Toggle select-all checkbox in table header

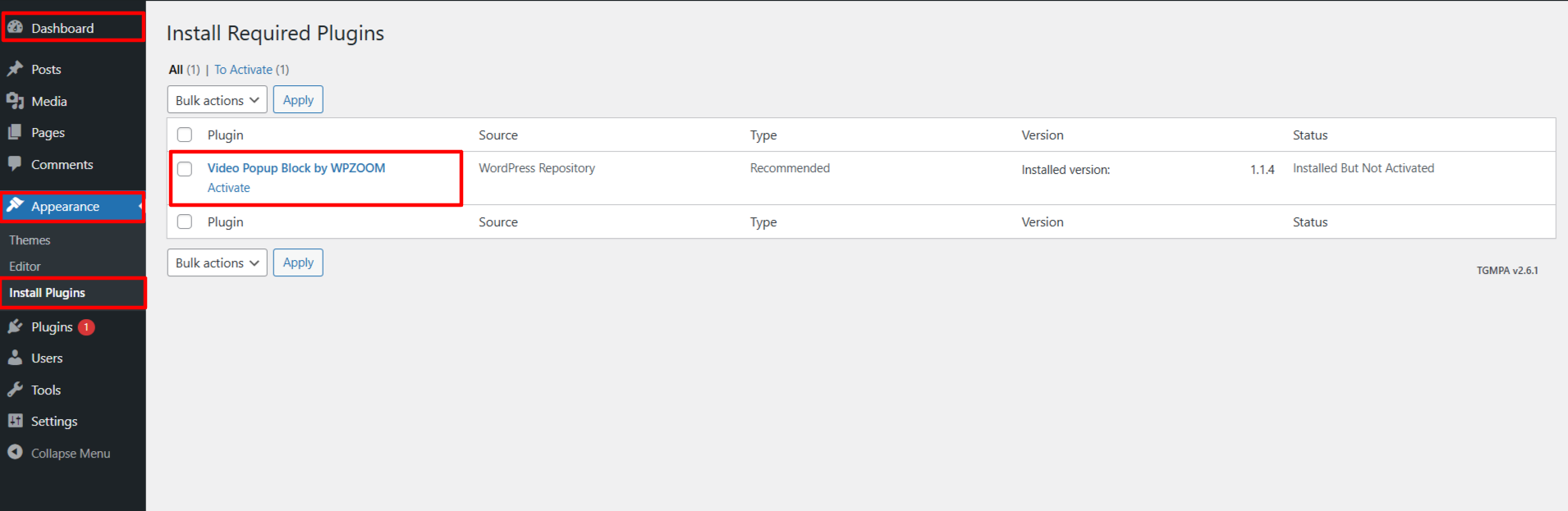(x=185, y=135)
